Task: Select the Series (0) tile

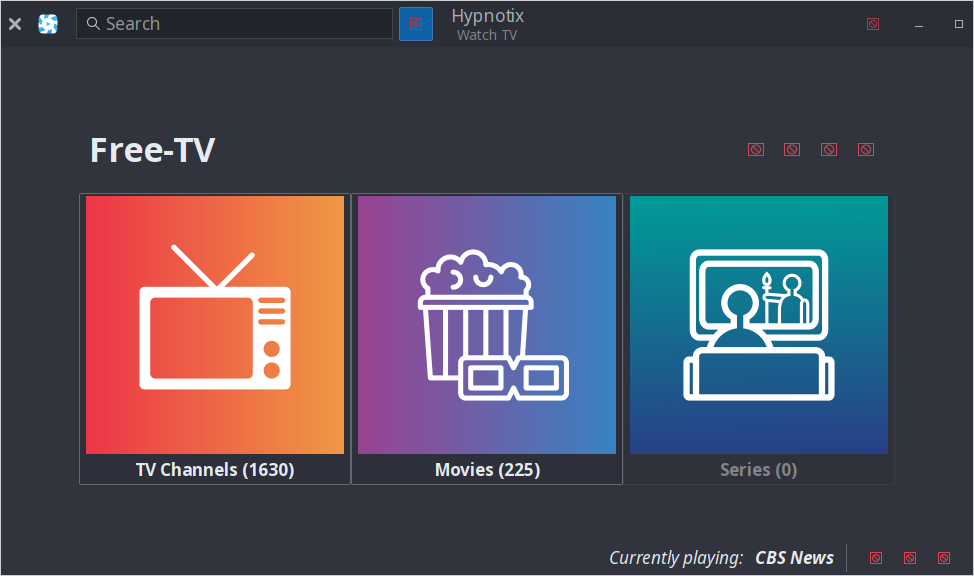Action: click(x=758, y=339)
